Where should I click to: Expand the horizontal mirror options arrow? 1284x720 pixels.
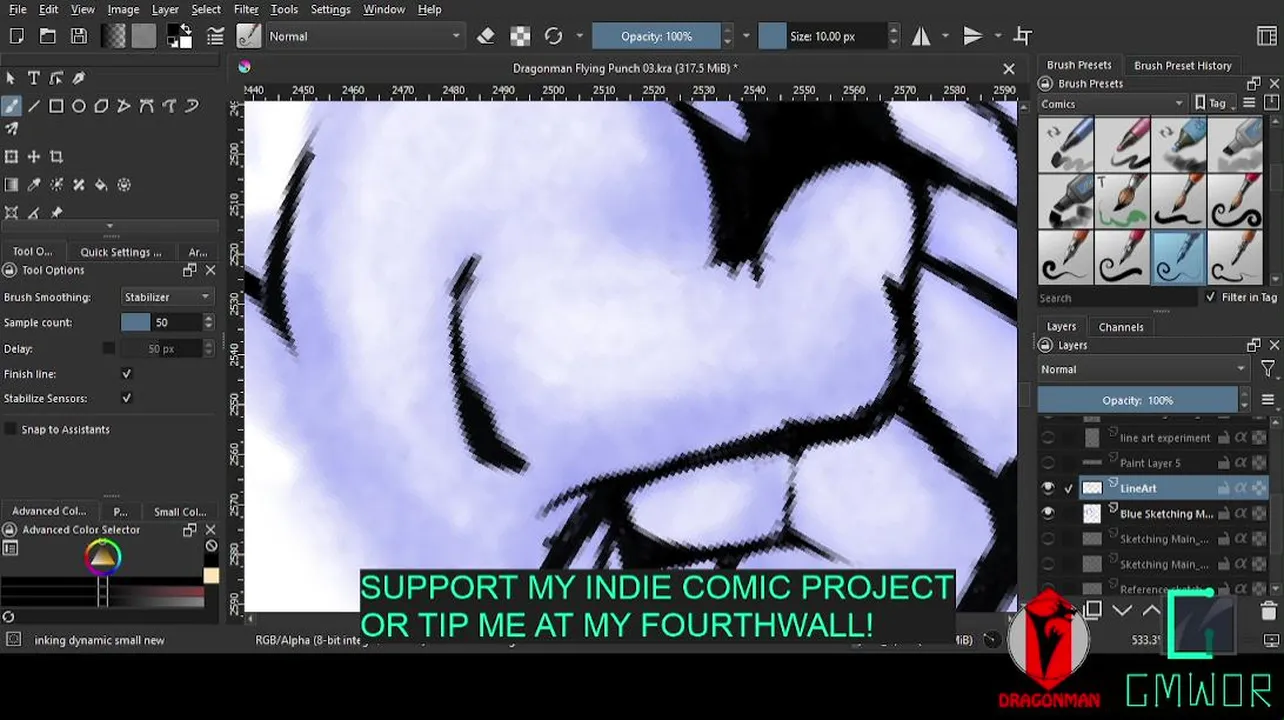point(947,36)
